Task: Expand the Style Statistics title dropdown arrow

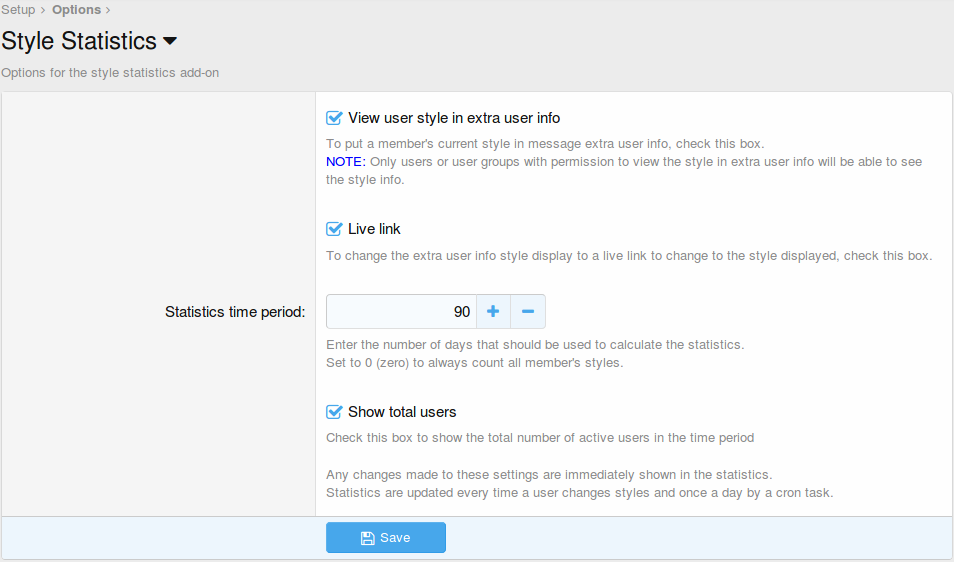Action: coord(170,41)
